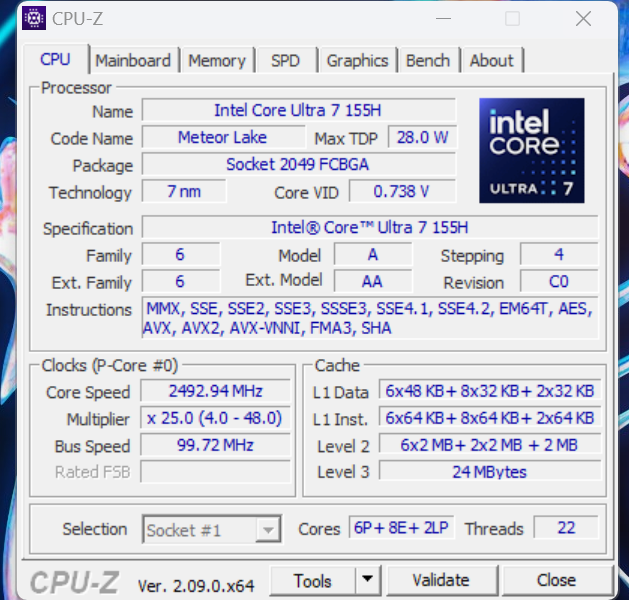Click the Validate button
This screenshot has width=629, height=600.
tap(440, 580)
